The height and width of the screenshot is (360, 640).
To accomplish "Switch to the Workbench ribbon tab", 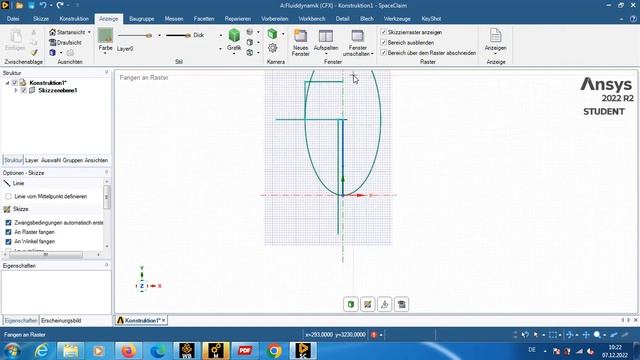I will click(x=312, y=19).
